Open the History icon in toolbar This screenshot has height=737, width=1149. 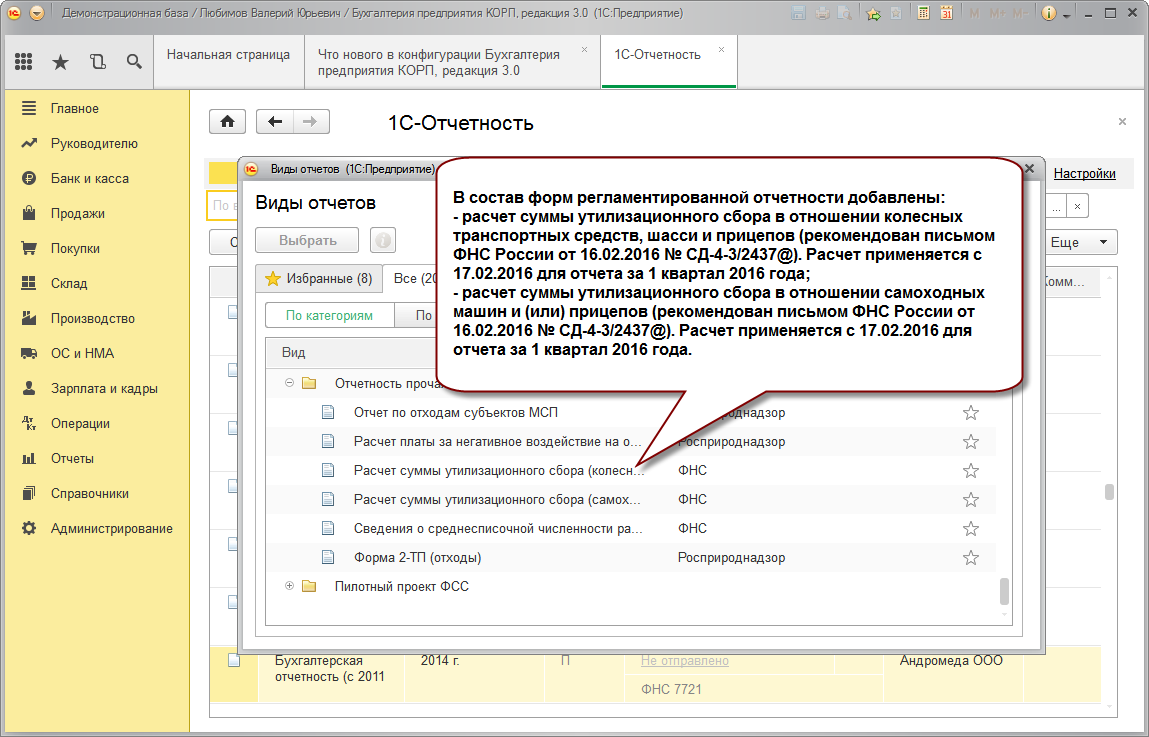click(97, 62)
